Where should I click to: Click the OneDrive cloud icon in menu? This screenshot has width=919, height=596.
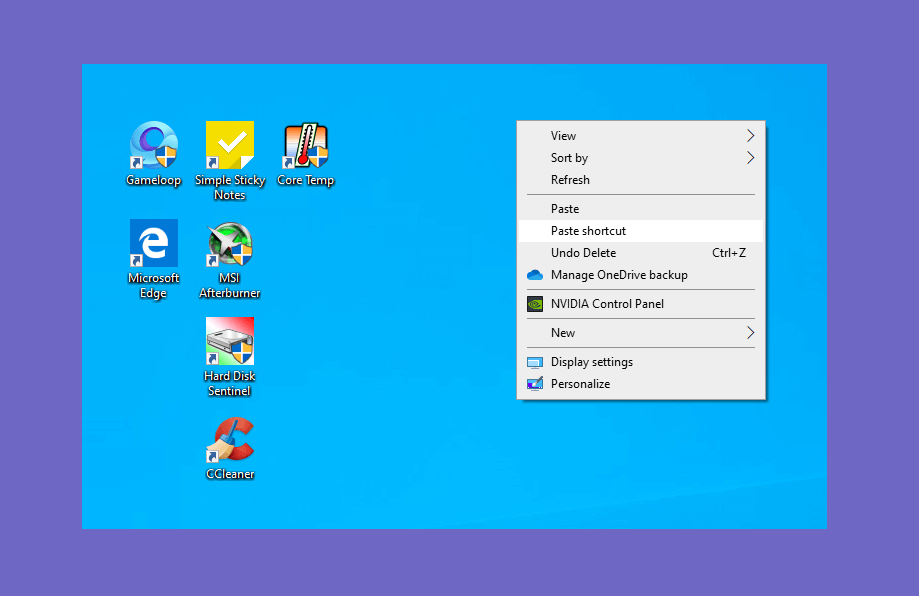535,275
